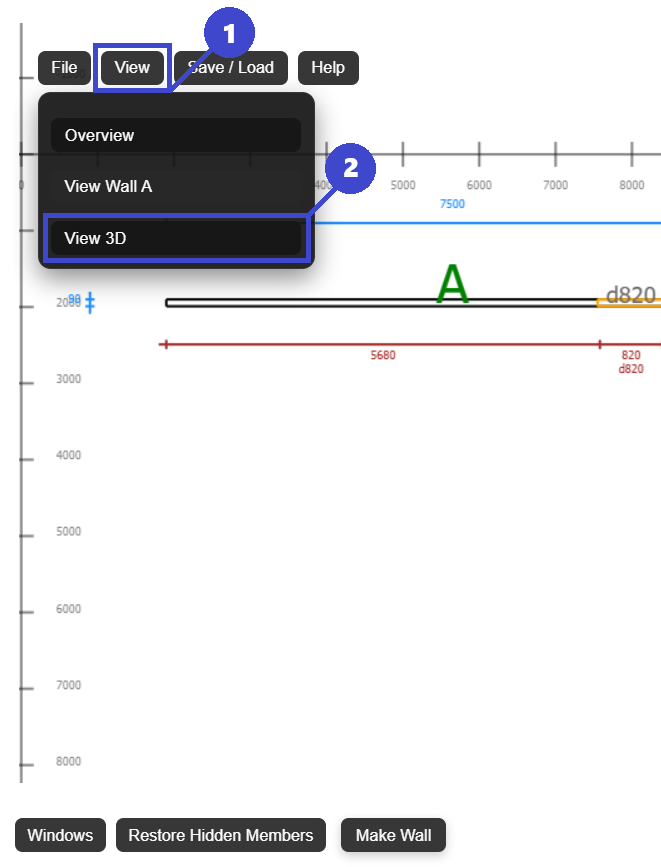Screen dimensions: 661x867
Task: Open the File menu
Action: click(x=64, y=68)
